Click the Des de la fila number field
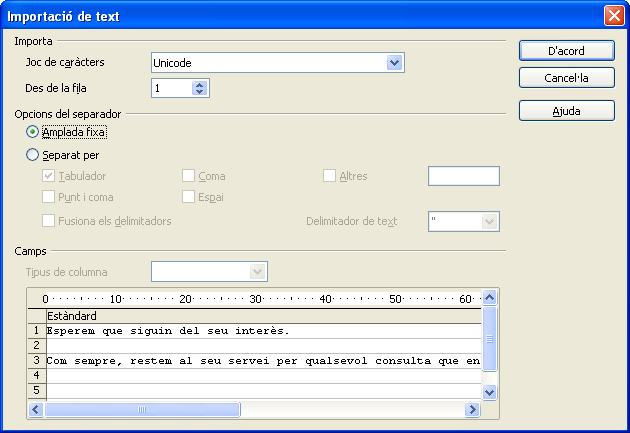Screen dimensions: 630x433 pyautogui.click(x=171, y=88)
